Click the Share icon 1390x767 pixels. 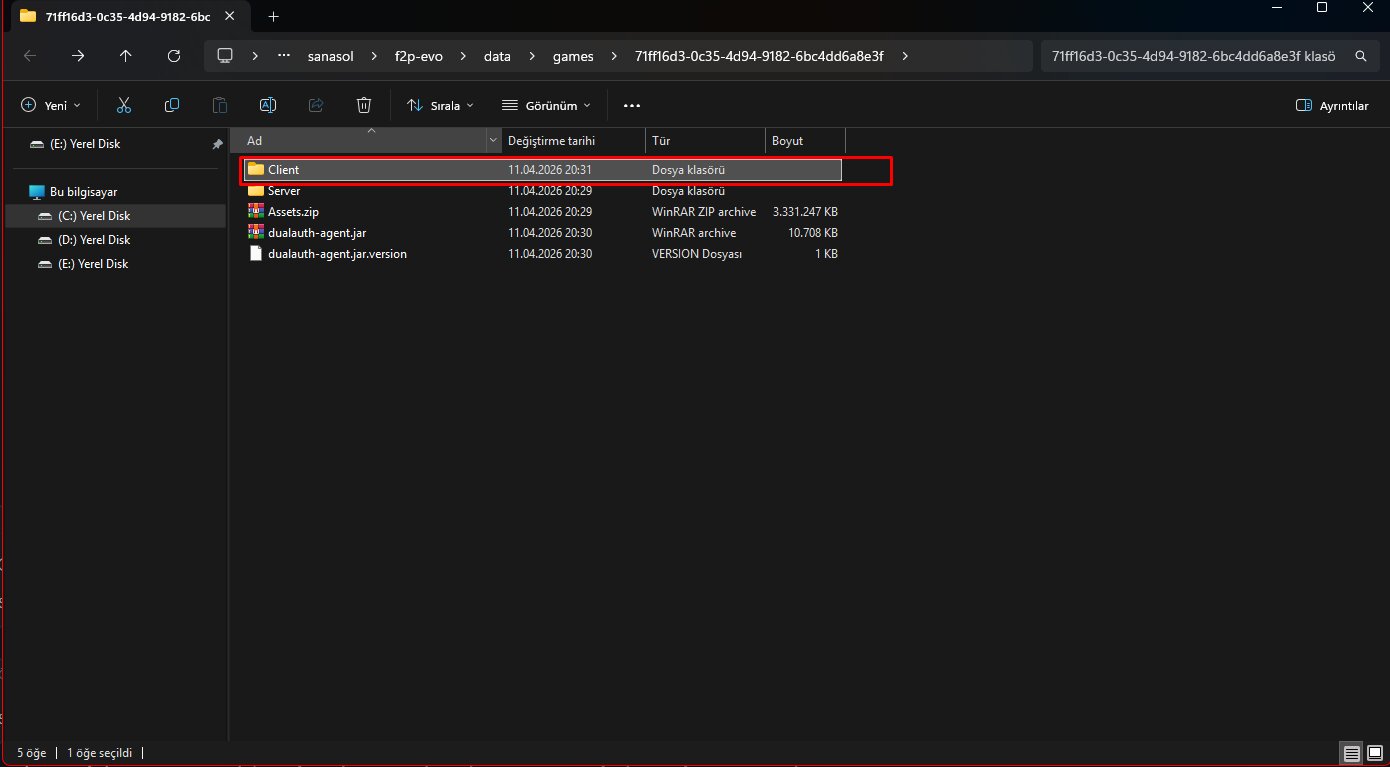coord(315,105)
